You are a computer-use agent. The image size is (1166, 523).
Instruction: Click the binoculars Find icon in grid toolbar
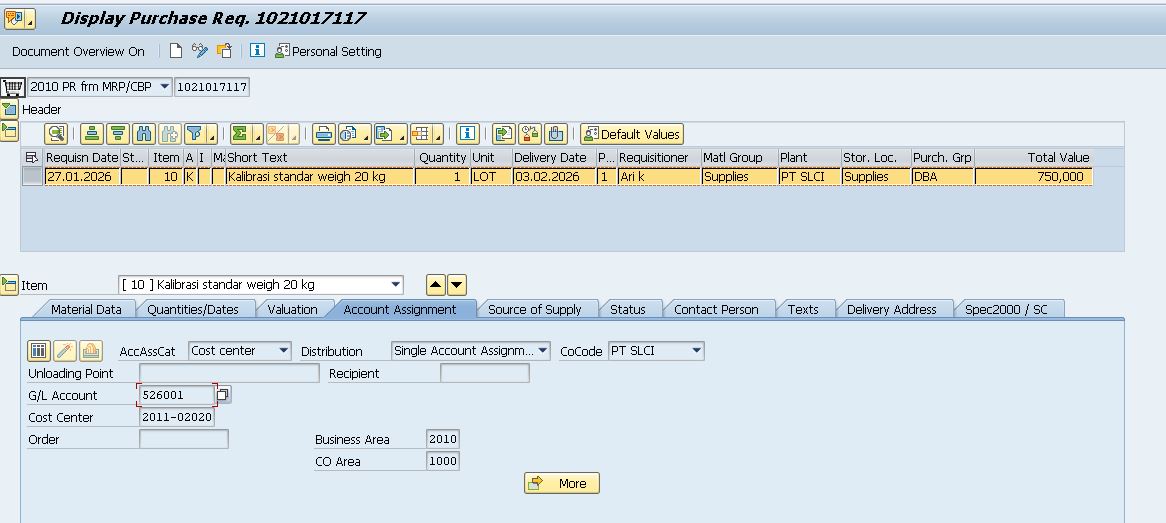[143, 134]
